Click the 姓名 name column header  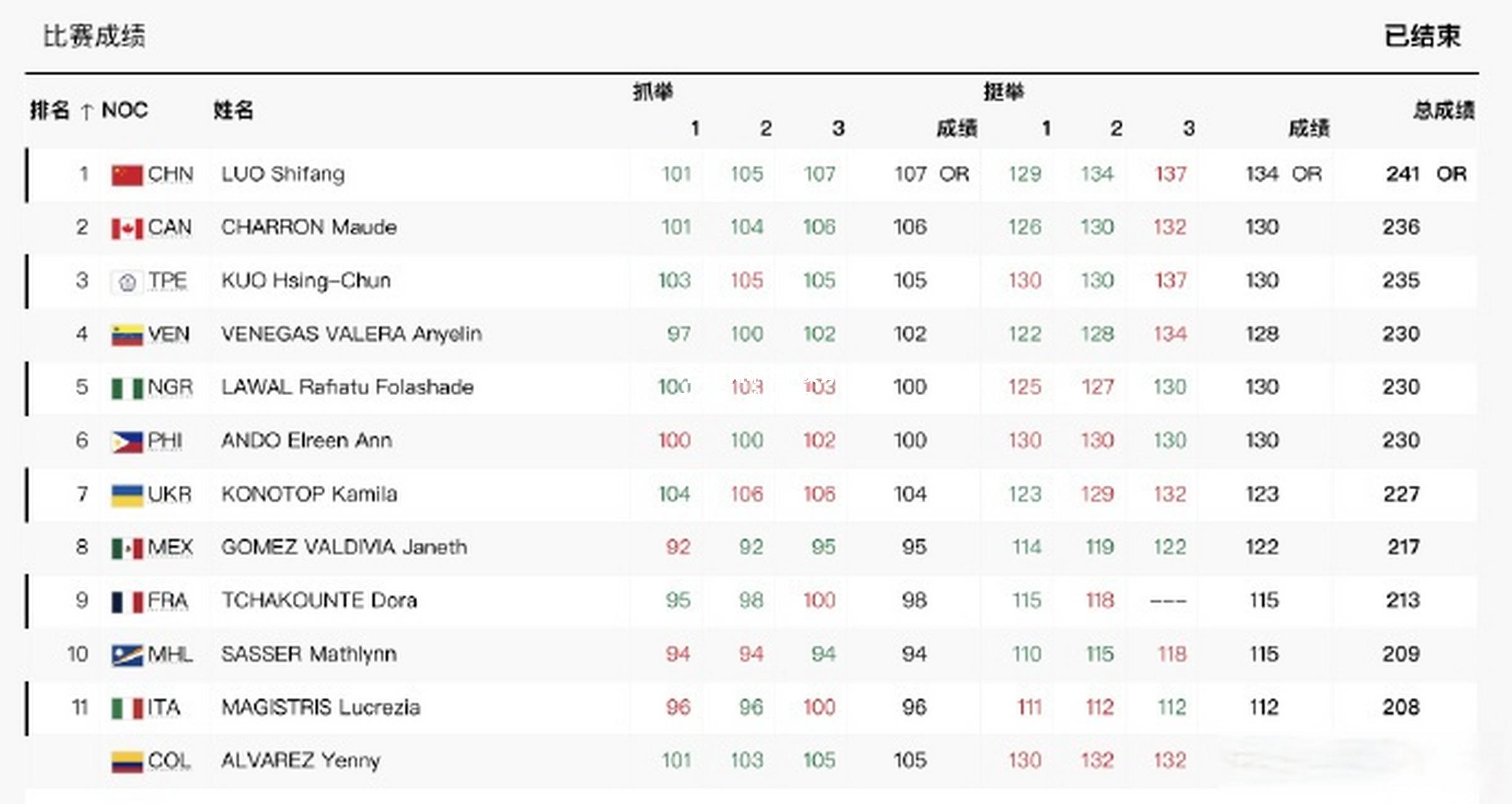click(x=233, y=111)
